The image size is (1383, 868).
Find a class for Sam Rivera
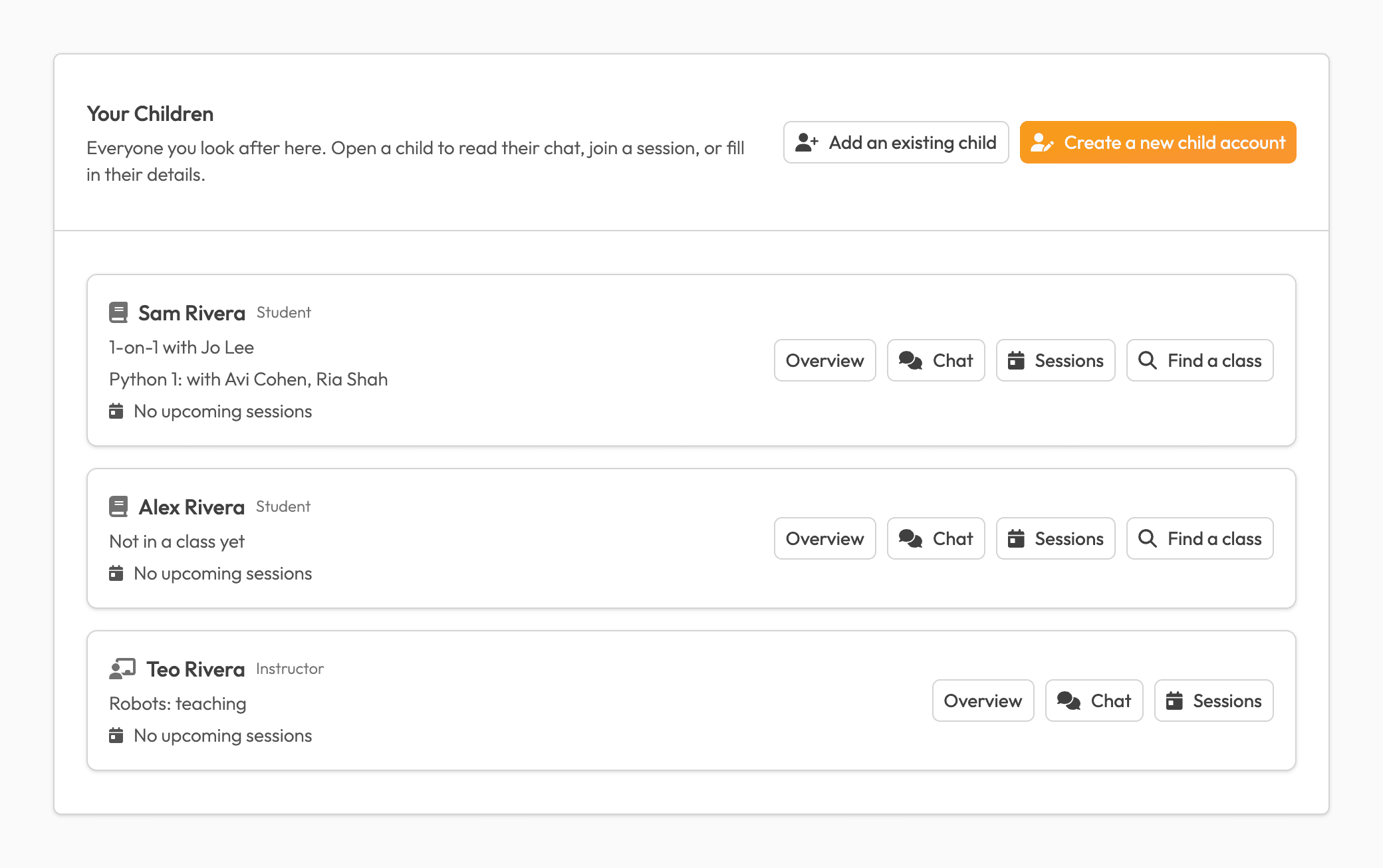[1200, 360]
